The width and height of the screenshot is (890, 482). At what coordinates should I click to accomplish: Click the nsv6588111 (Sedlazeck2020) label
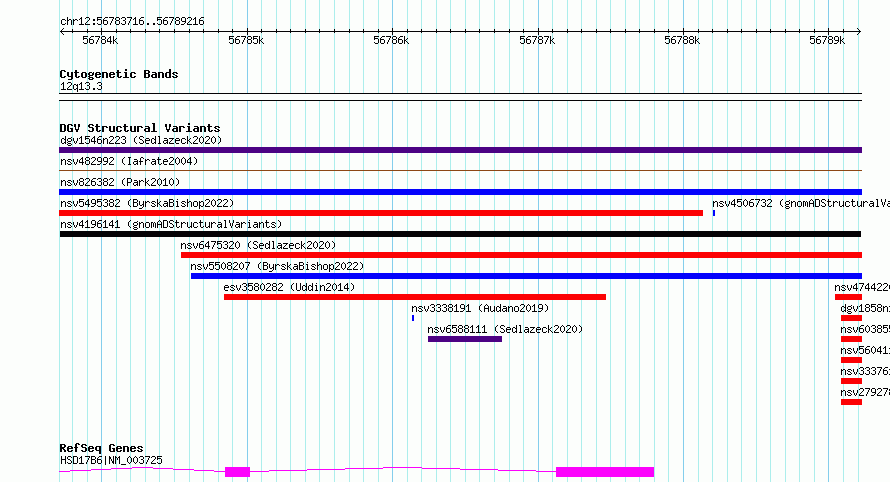[x=505, y=329]
